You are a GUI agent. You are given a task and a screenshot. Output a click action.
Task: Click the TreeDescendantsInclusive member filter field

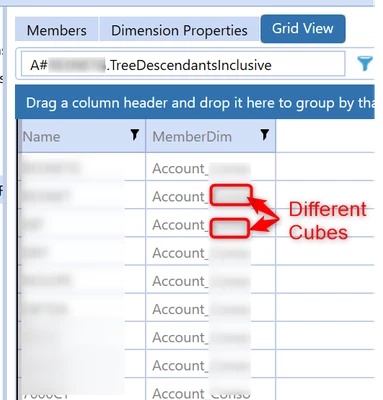click(183, 64)
